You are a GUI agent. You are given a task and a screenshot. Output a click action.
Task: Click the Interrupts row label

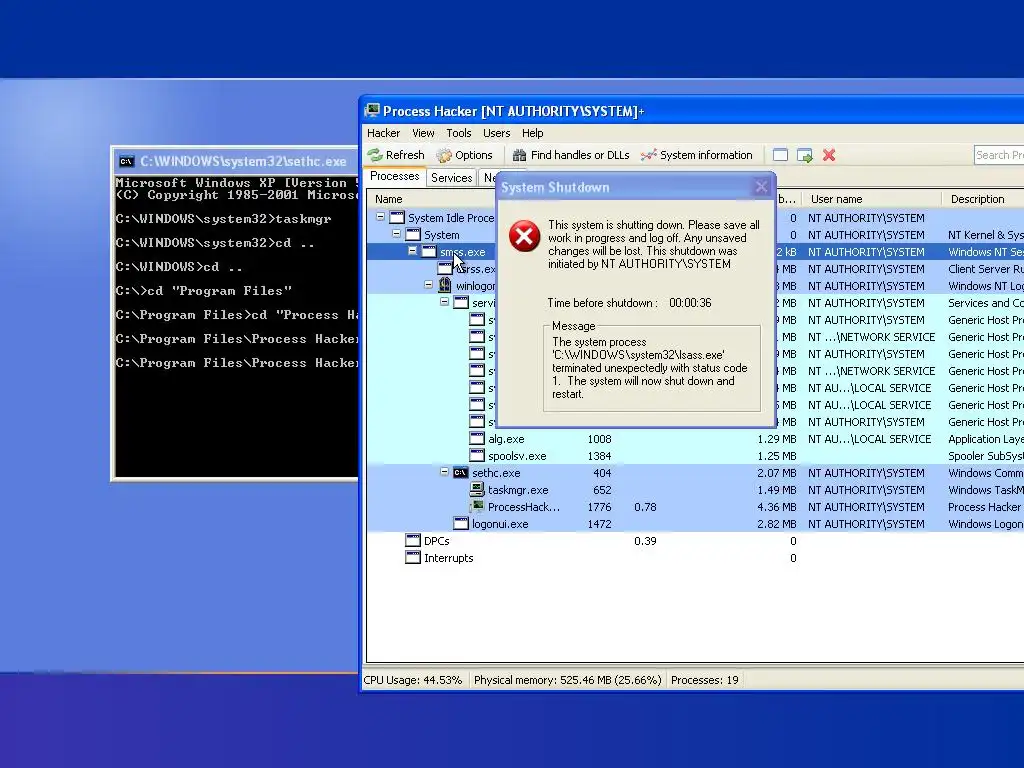(x=449, y=558)
